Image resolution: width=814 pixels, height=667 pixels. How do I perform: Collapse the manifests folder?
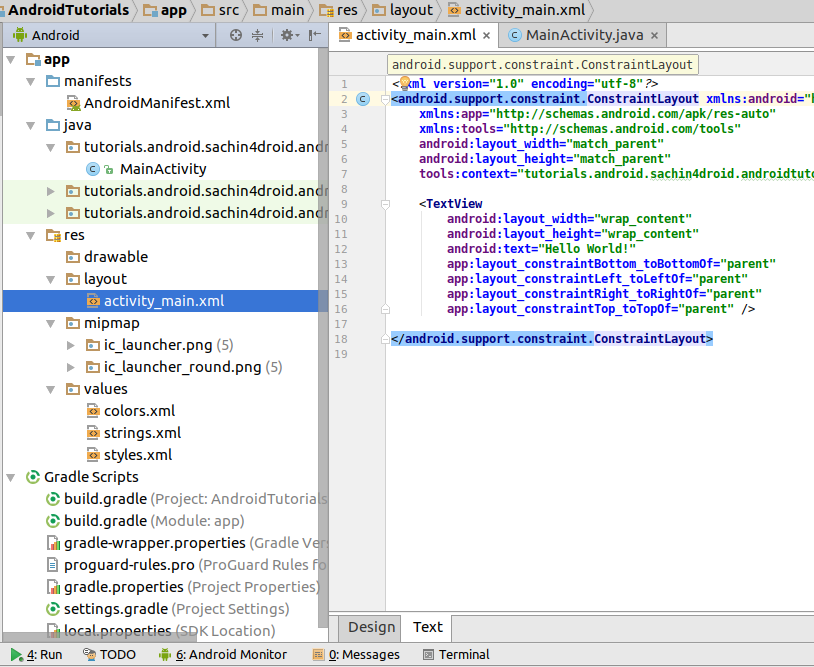click(x=31, y=81)
